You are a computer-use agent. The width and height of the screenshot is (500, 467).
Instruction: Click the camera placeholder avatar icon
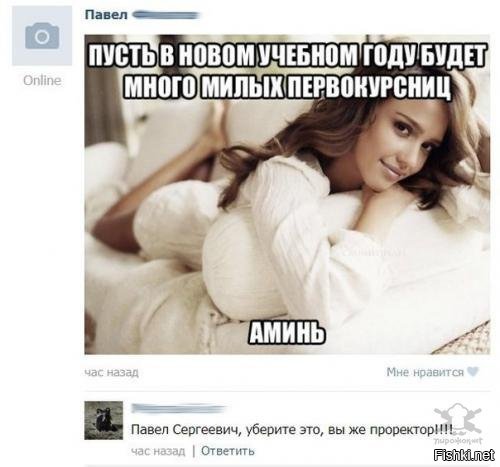pyautogui.click(x=42, y=36)
